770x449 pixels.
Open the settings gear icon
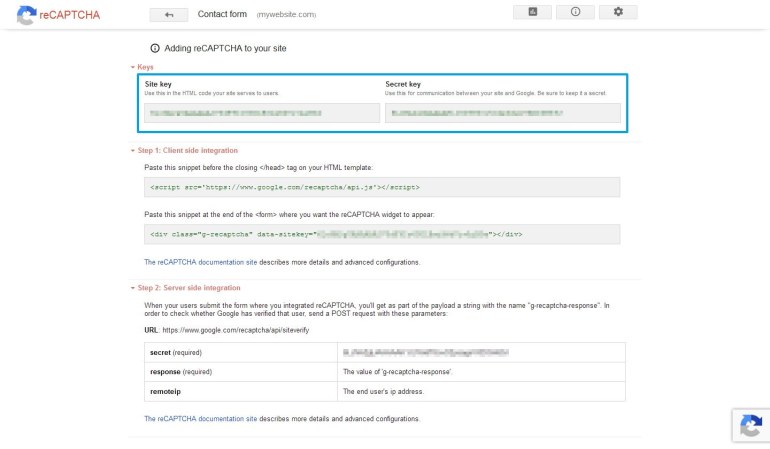[618, 12]
